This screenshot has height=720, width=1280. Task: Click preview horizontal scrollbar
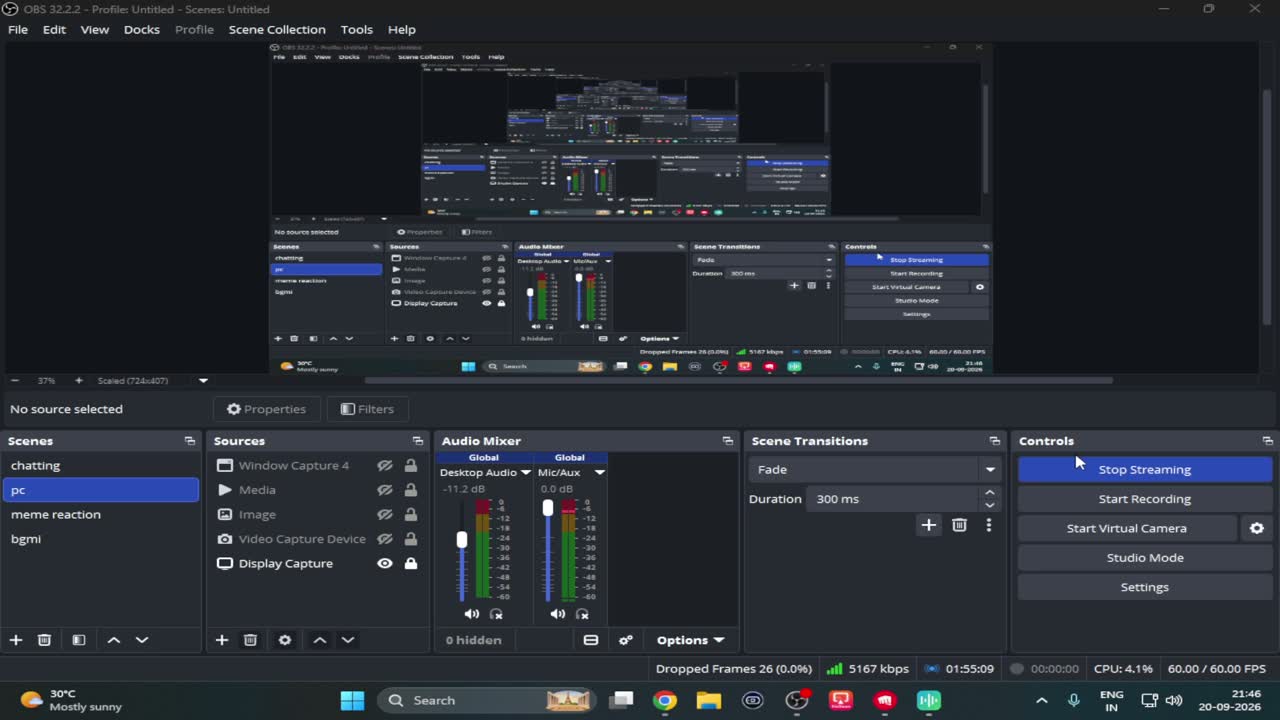(739, 380)
